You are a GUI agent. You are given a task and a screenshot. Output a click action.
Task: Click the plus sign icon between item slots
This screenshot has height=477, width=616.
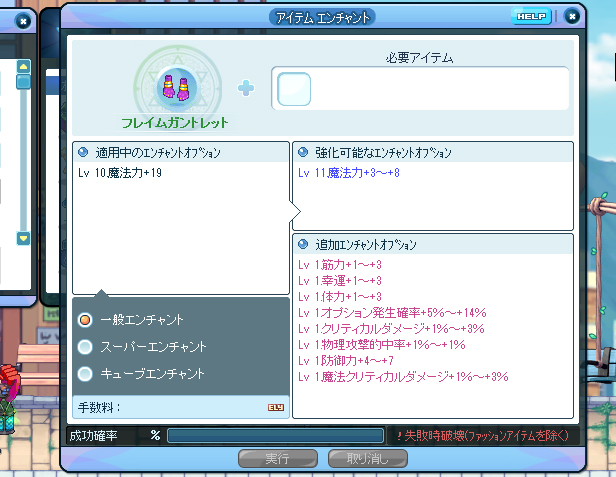(246, 88)
